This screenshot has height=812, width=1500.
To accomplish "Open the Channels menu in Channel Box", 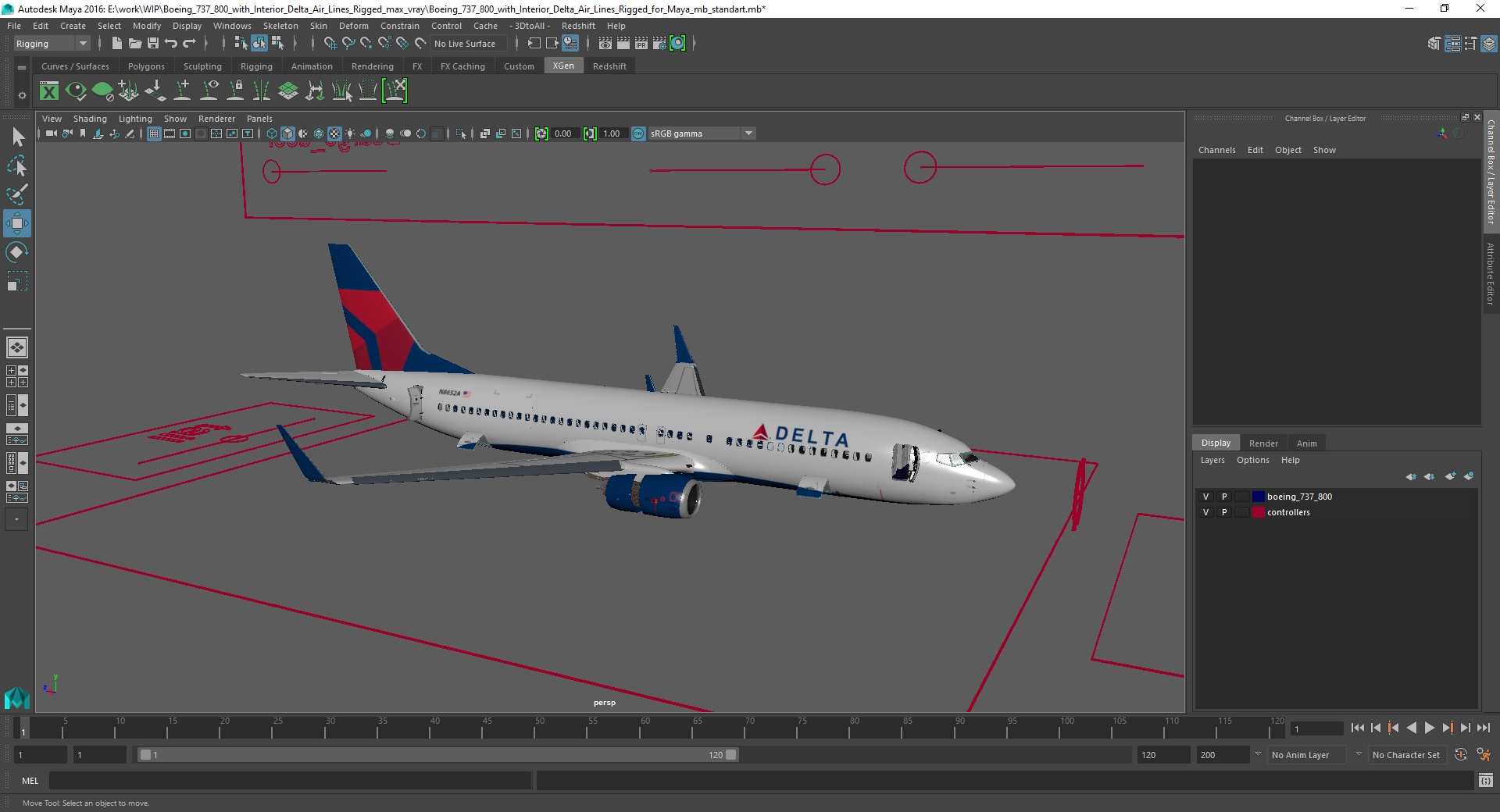I will pyautogui.click(x=1216, y=150).
